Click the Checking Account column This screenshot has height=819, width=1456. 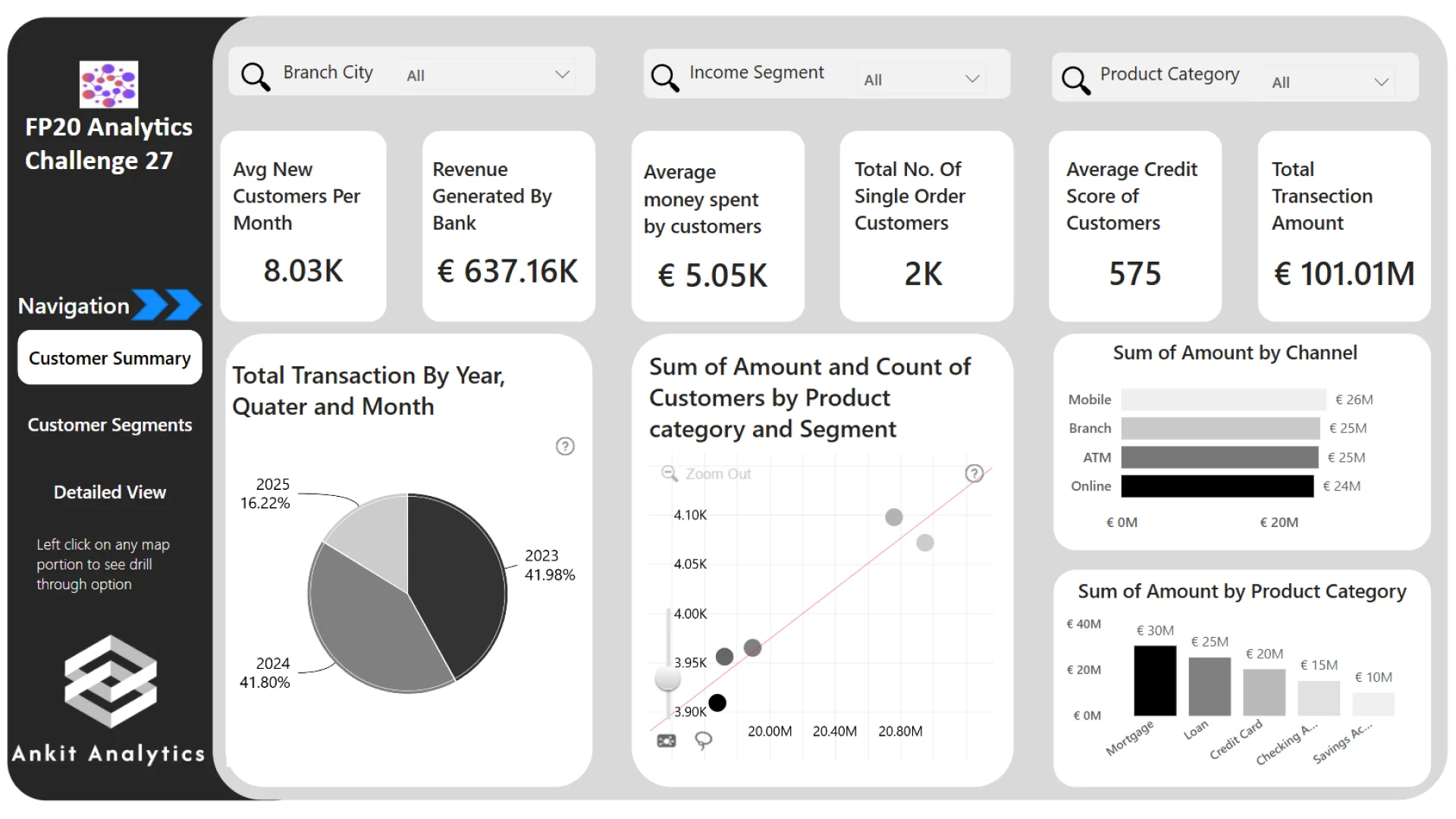tap(1319, 698)
